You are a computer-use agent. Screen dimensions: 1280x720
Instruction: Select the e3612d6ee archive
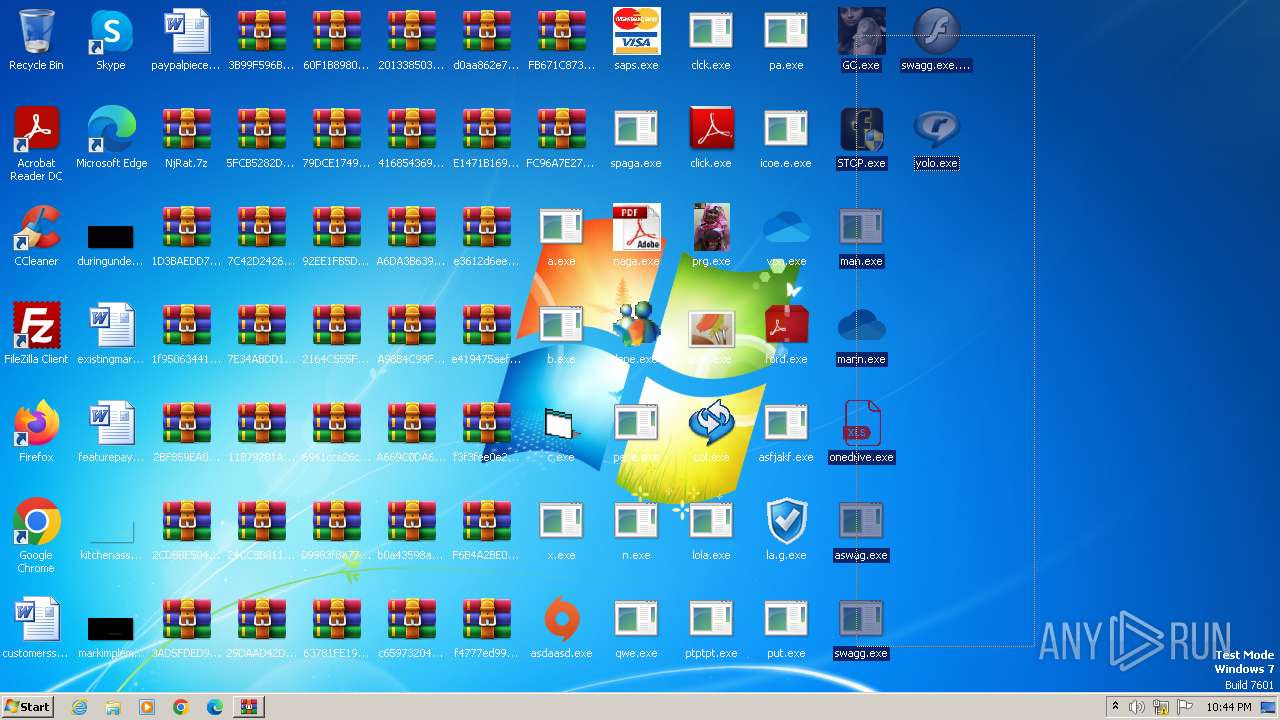click(486, 236)
